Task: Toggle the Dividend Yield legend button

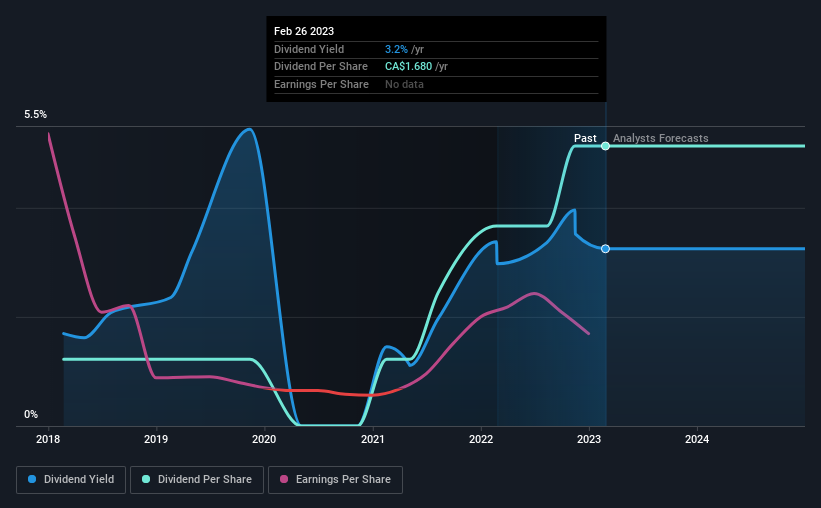Action: [x=71, y=480]
